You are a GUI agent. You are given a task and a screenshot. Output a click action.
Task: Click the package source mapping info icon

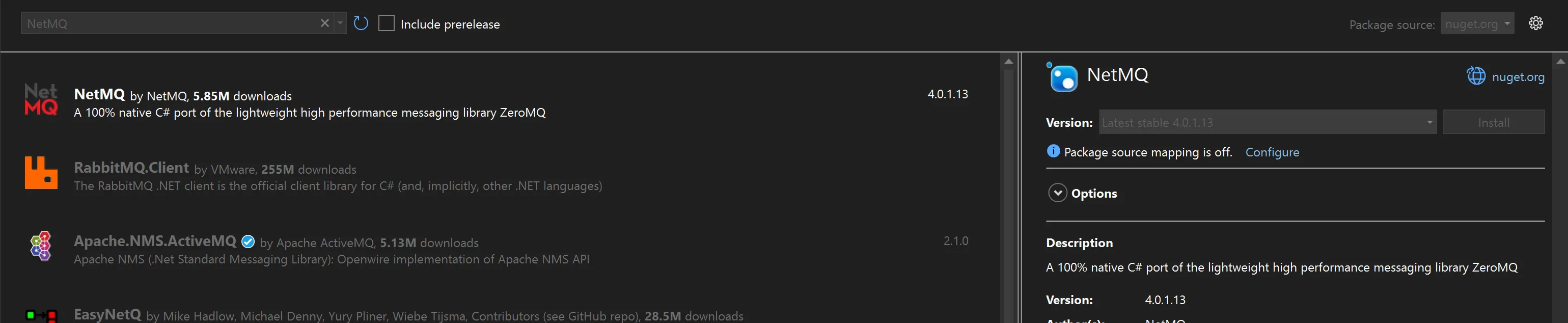[x=1053, y=151]
